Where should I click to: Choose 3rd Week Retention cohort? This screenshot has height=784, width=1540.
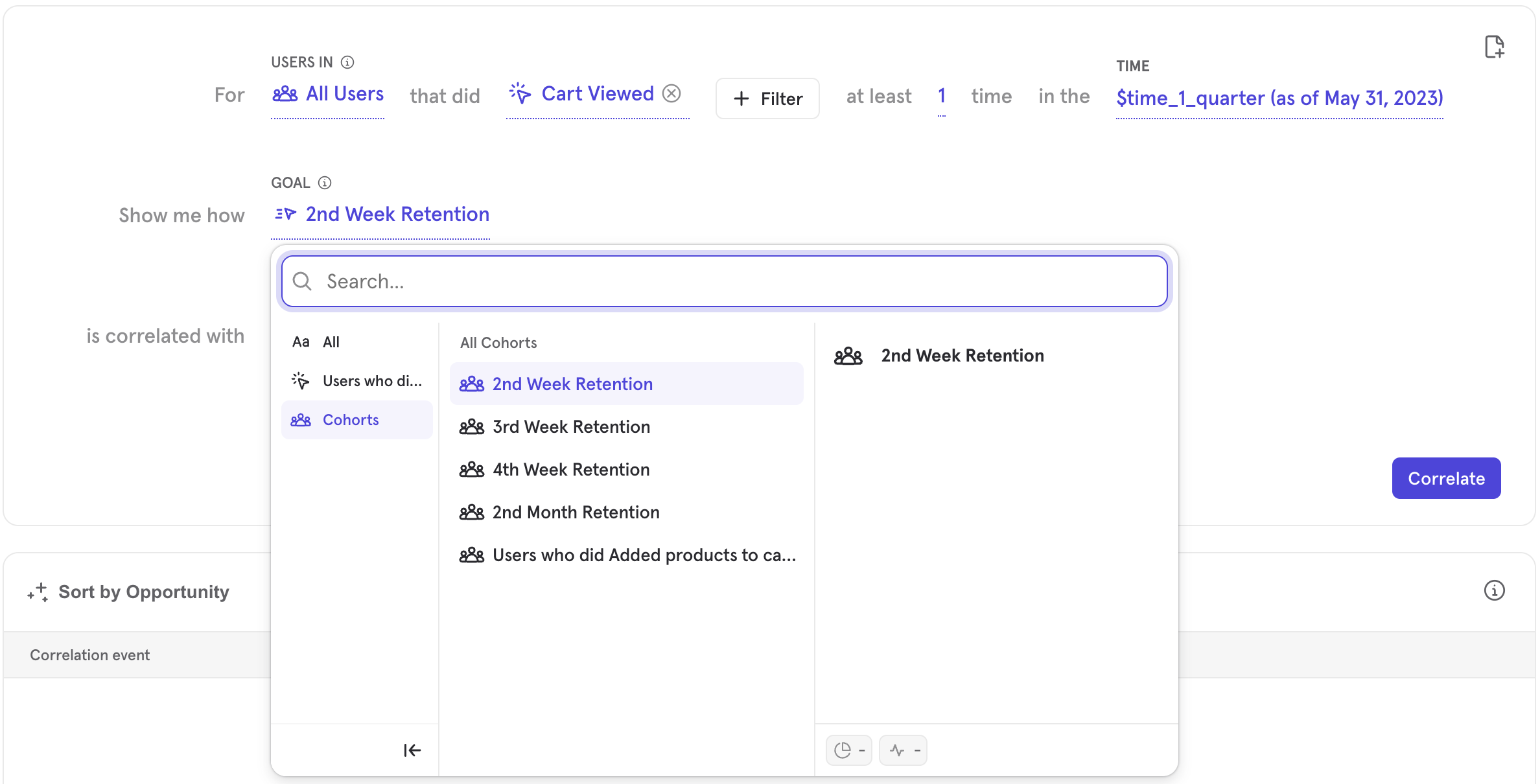[627, 427]
